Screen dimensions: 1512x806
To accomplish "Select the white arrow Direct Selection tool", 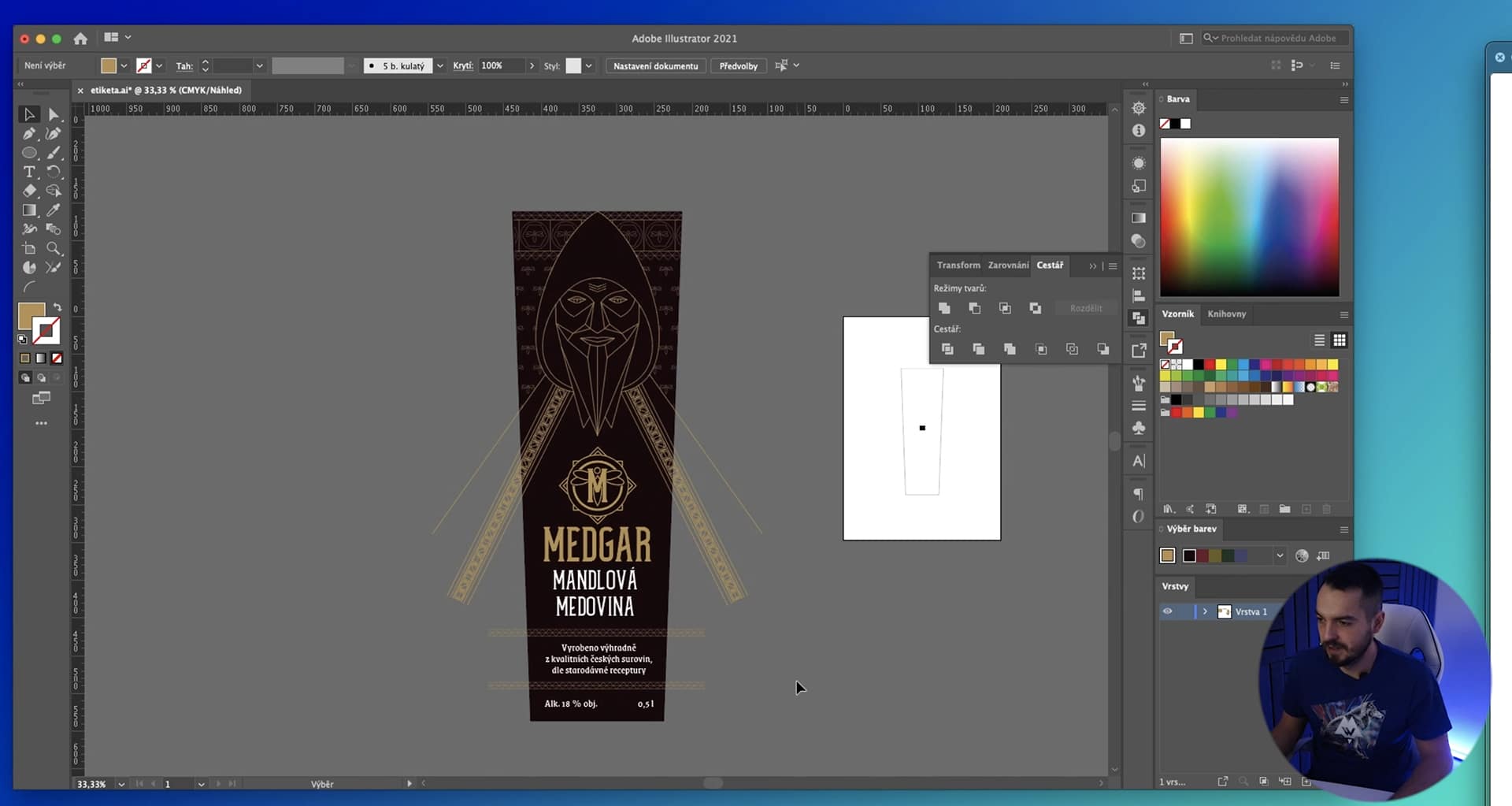I will pyautogui.click(x=54, y=115).
